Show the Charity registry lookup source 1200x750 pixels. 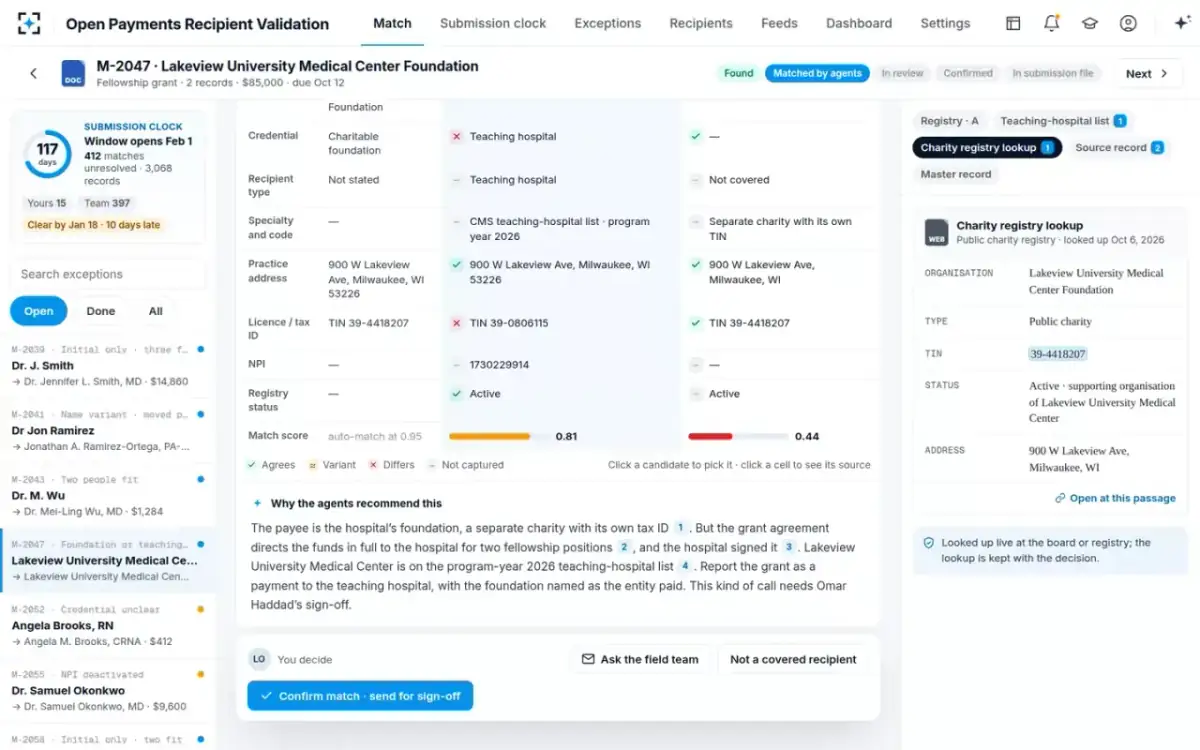point(987,148)
